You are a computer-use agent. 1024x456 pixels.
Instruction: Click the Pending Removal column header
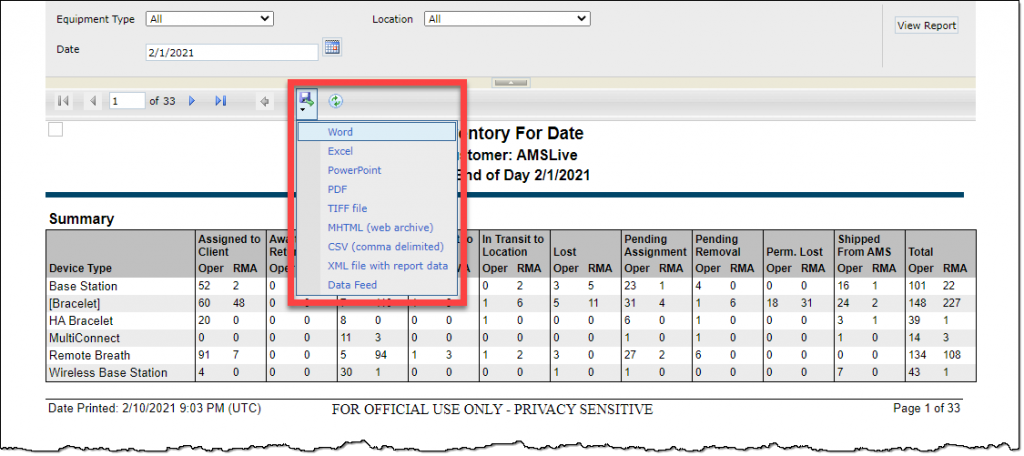tap(718, 245)
